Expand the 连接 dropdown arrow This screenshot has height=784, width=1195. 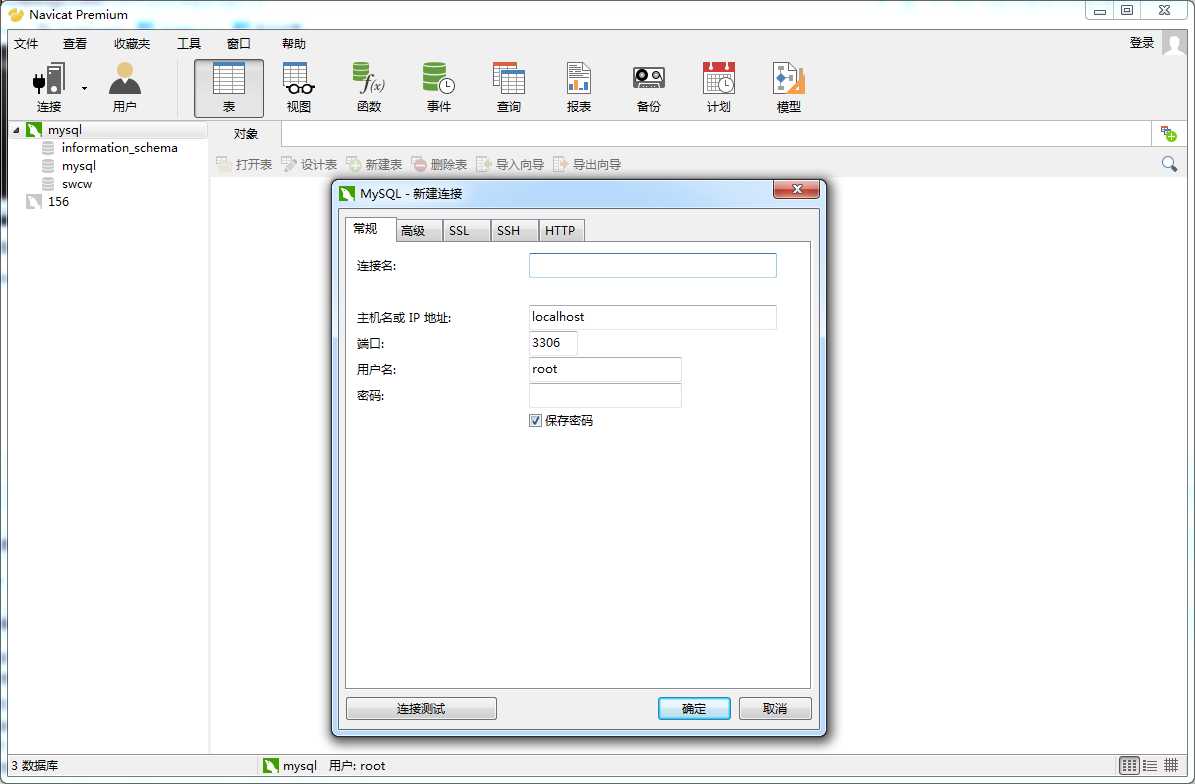(x=85, y=88)
